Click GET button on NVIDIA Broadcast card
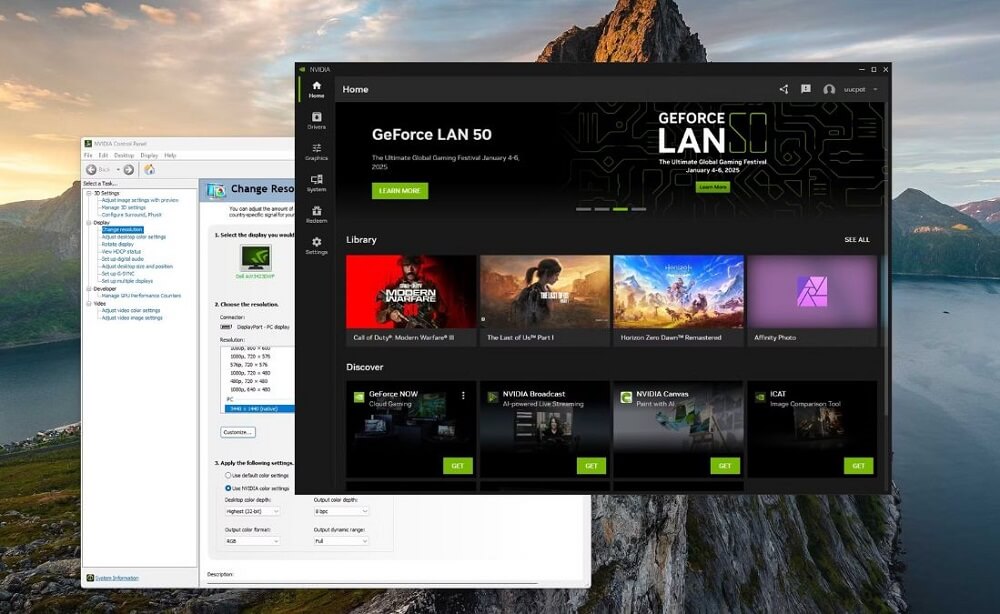Image resolution: width=1000 pixels, height=614 pixels. (x=591, y=466)
